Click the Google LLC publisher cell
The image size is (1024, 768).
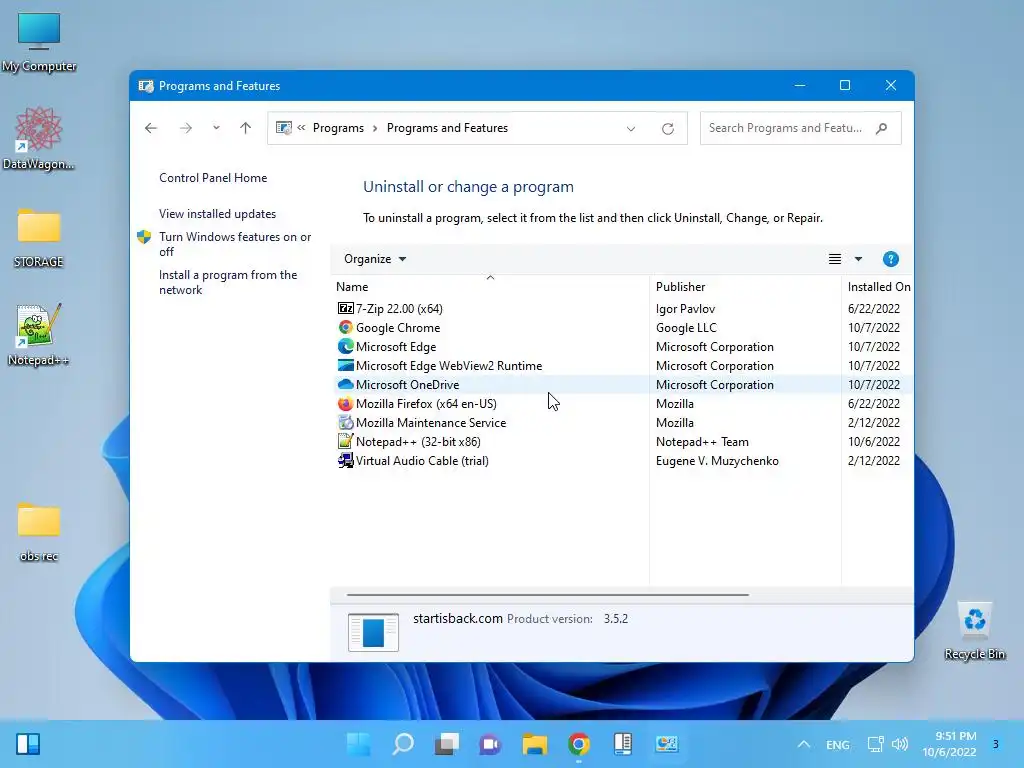[686, 327]
